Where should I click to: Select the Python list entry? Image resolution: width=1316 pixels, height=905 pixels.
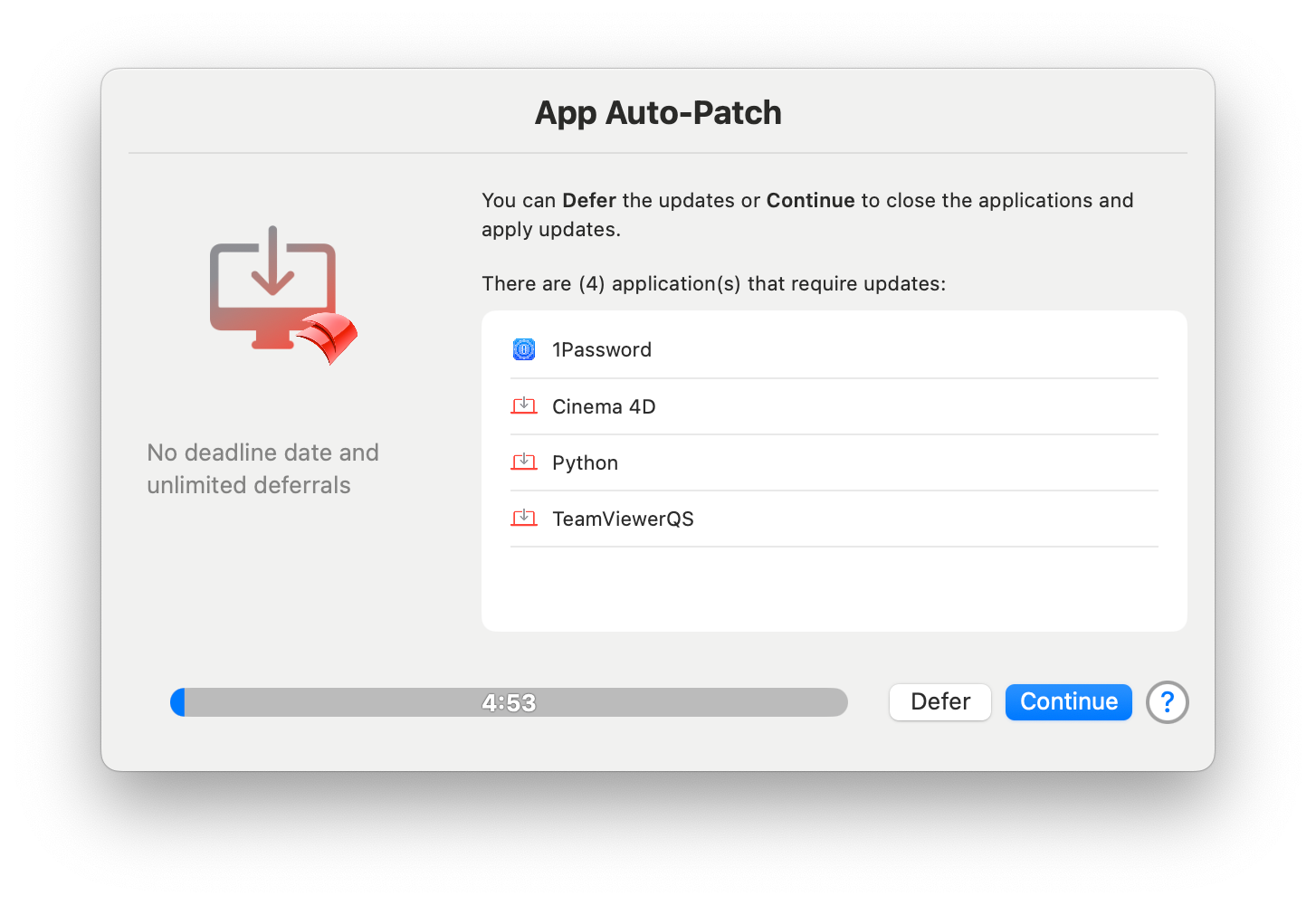tap(834, 462)
